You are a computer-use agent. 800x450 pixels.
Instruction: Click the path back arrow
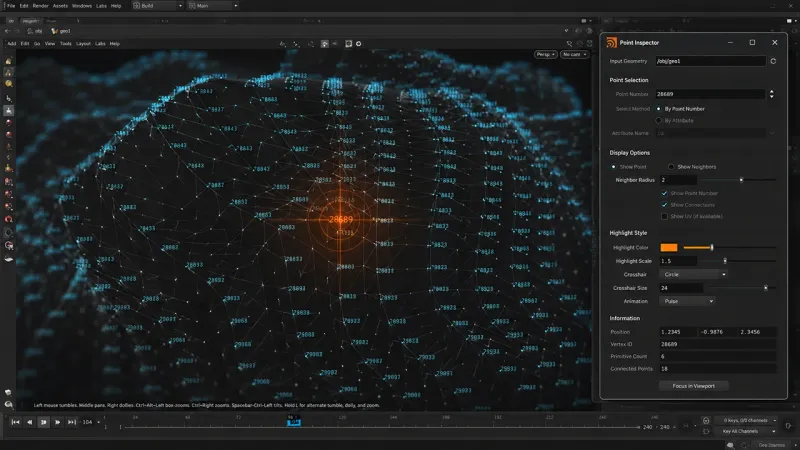(x=7, y=31)
